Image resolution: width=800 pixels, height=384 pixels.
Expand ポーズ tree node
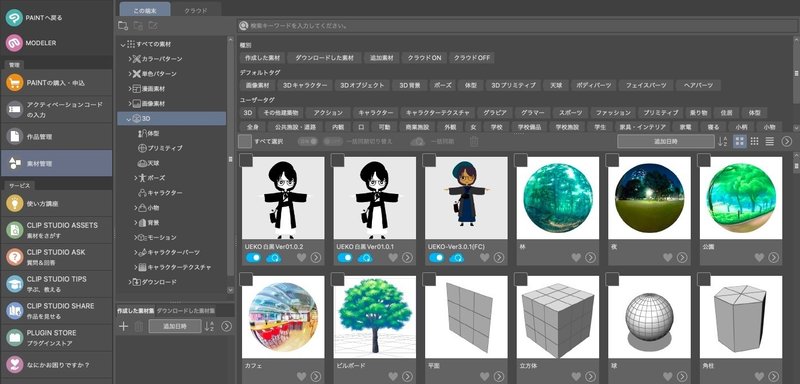pos(136,178)
